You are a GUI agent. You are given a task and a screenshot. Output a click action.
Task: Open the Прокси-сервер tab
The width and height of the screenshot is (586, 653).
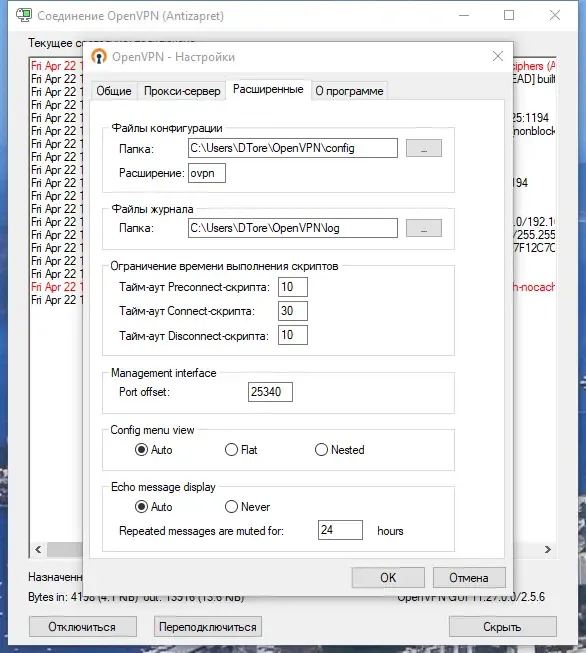182,91
